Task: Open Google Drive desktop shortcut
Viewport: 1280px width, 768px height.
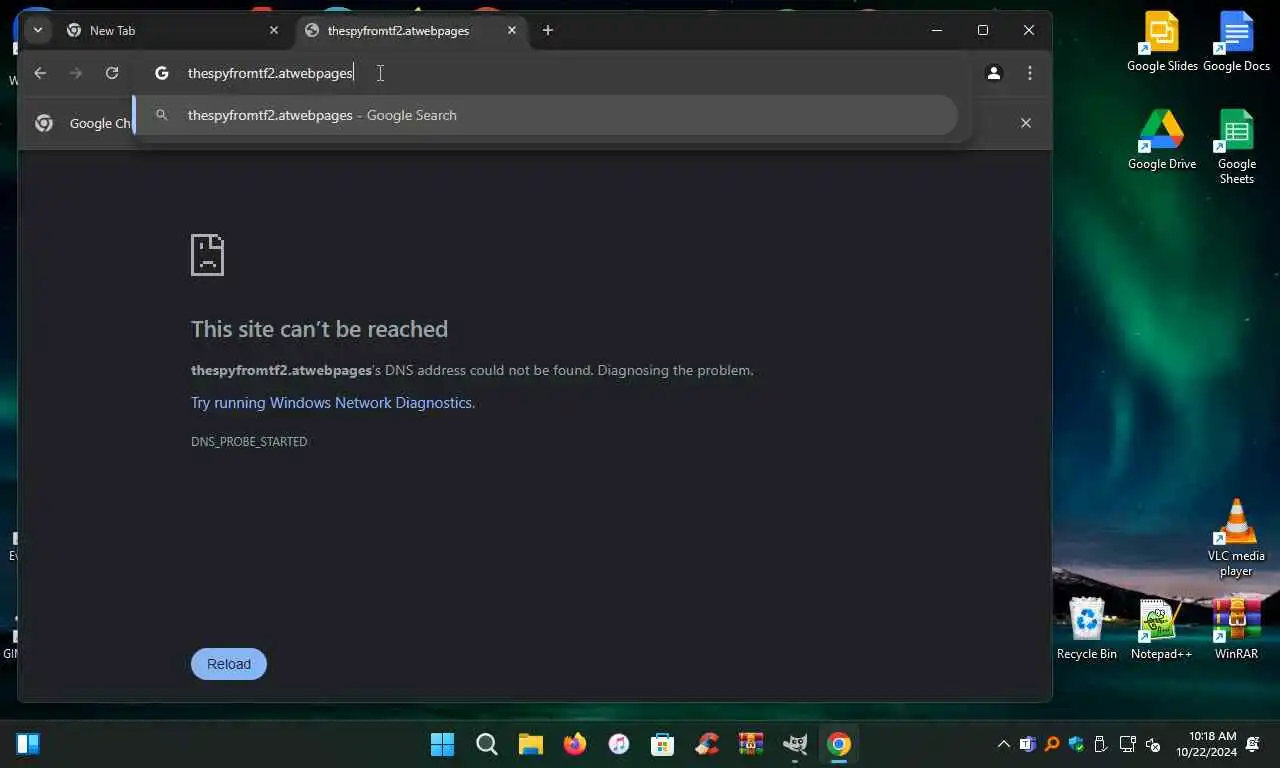Action: [1162, 140]
